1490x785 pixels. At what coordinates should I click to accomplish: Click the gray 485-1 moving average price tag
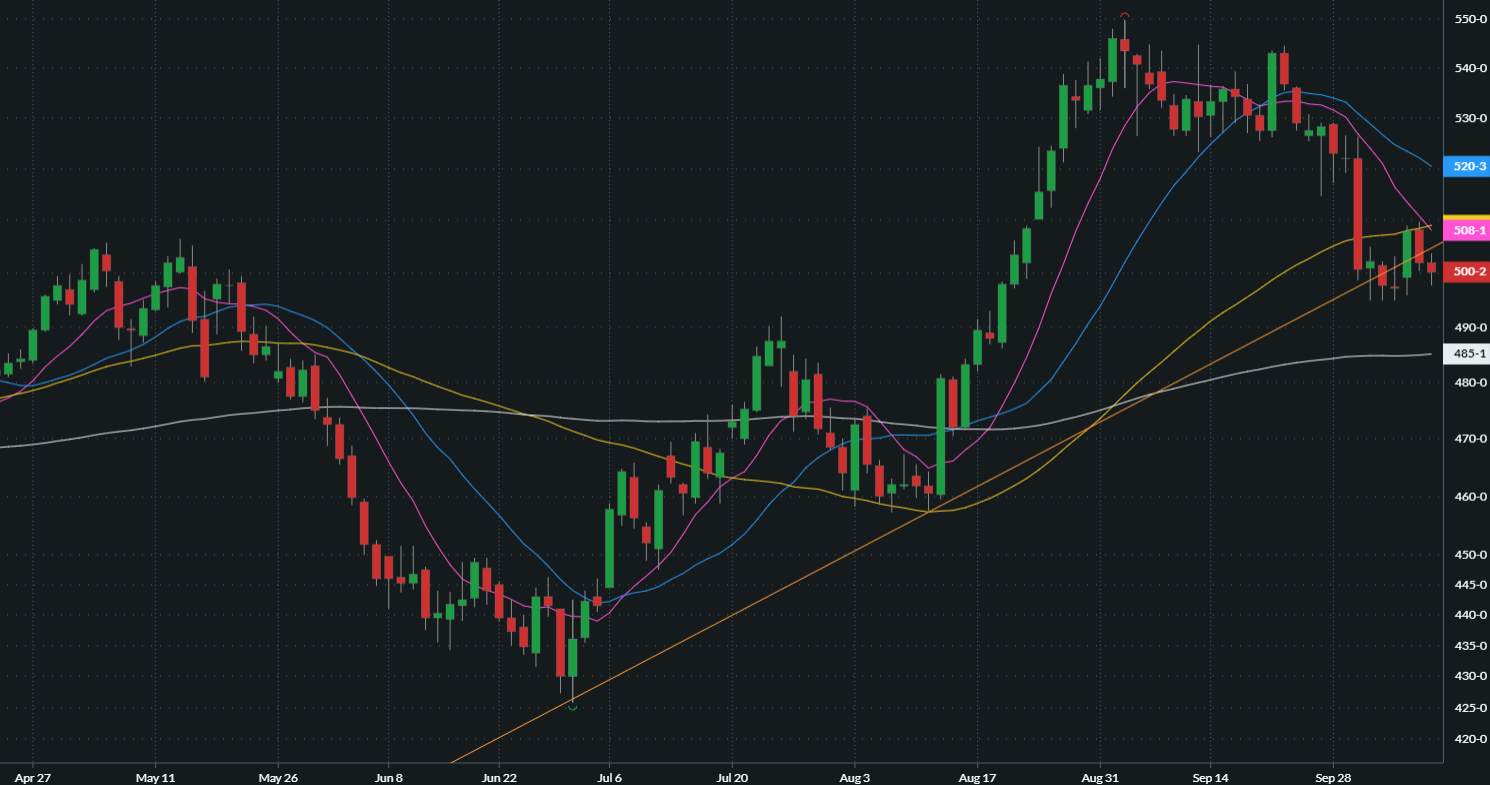pos(1467,354)
